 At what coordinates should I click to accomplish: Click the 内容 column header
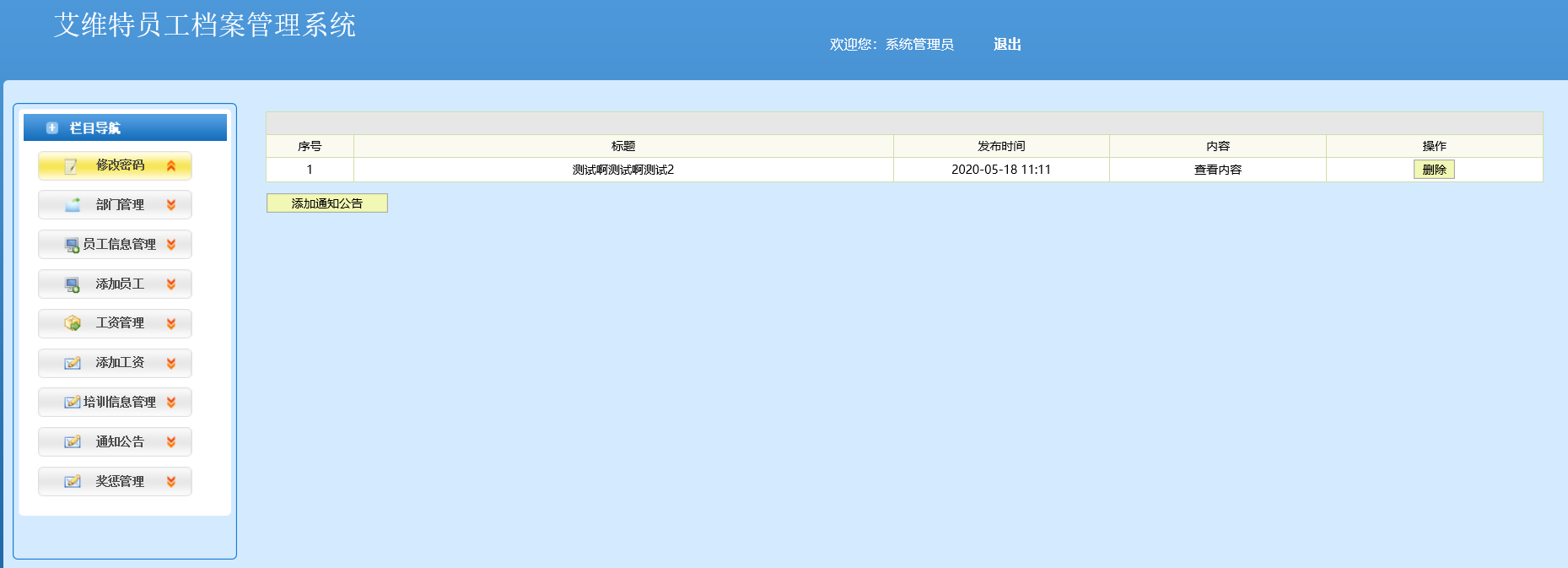1218,146
